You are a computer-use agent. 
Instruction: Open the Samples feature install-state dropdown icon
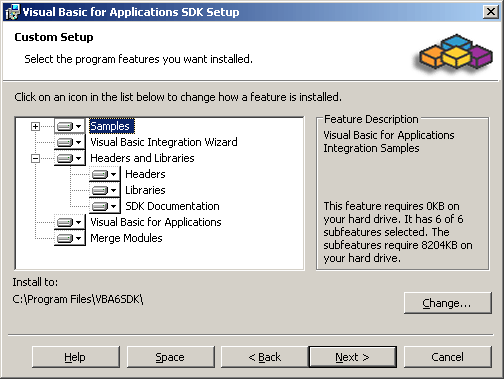pos(69,126)
